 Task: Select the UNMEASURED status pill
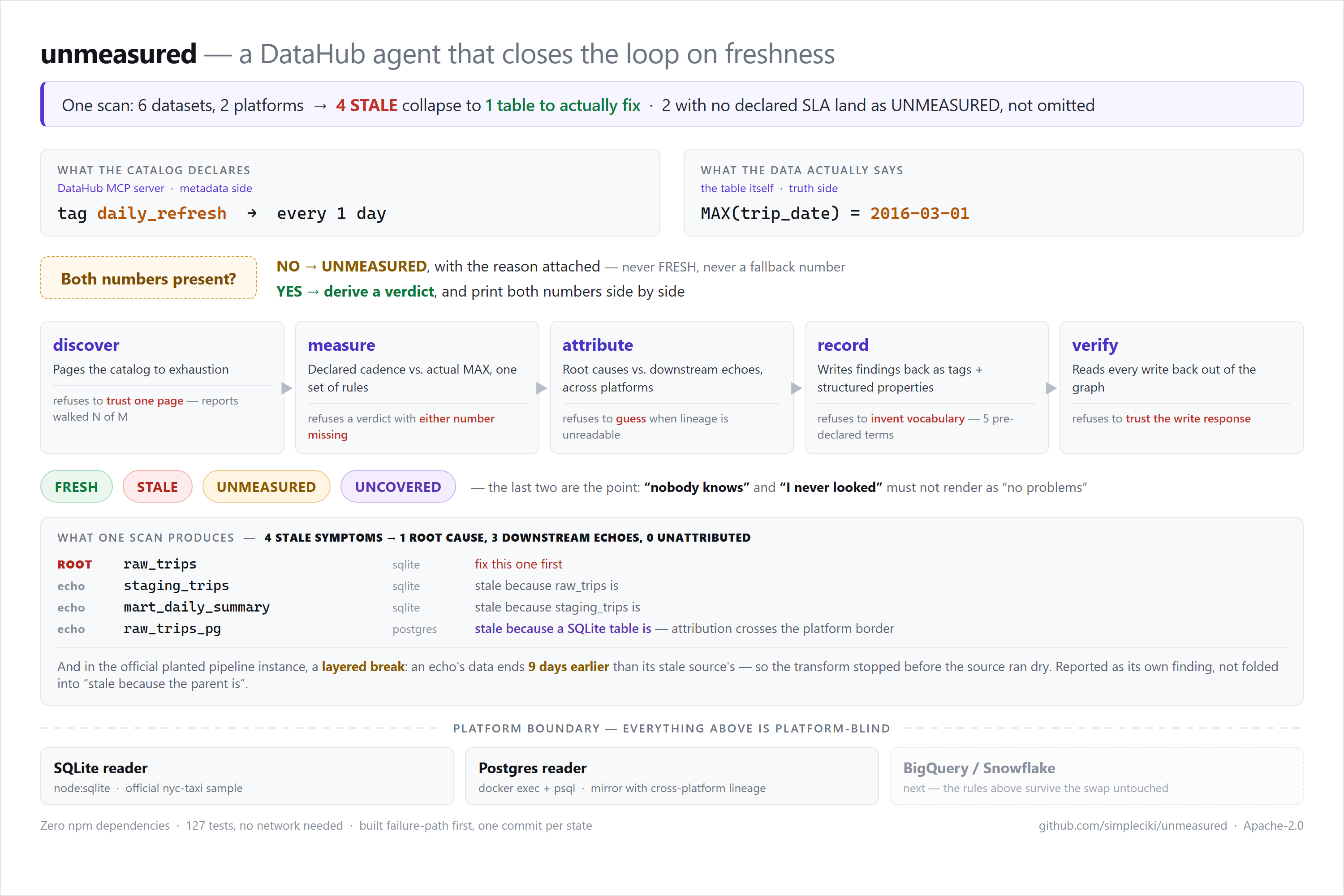pyautogui.click(x=266, y=486)
